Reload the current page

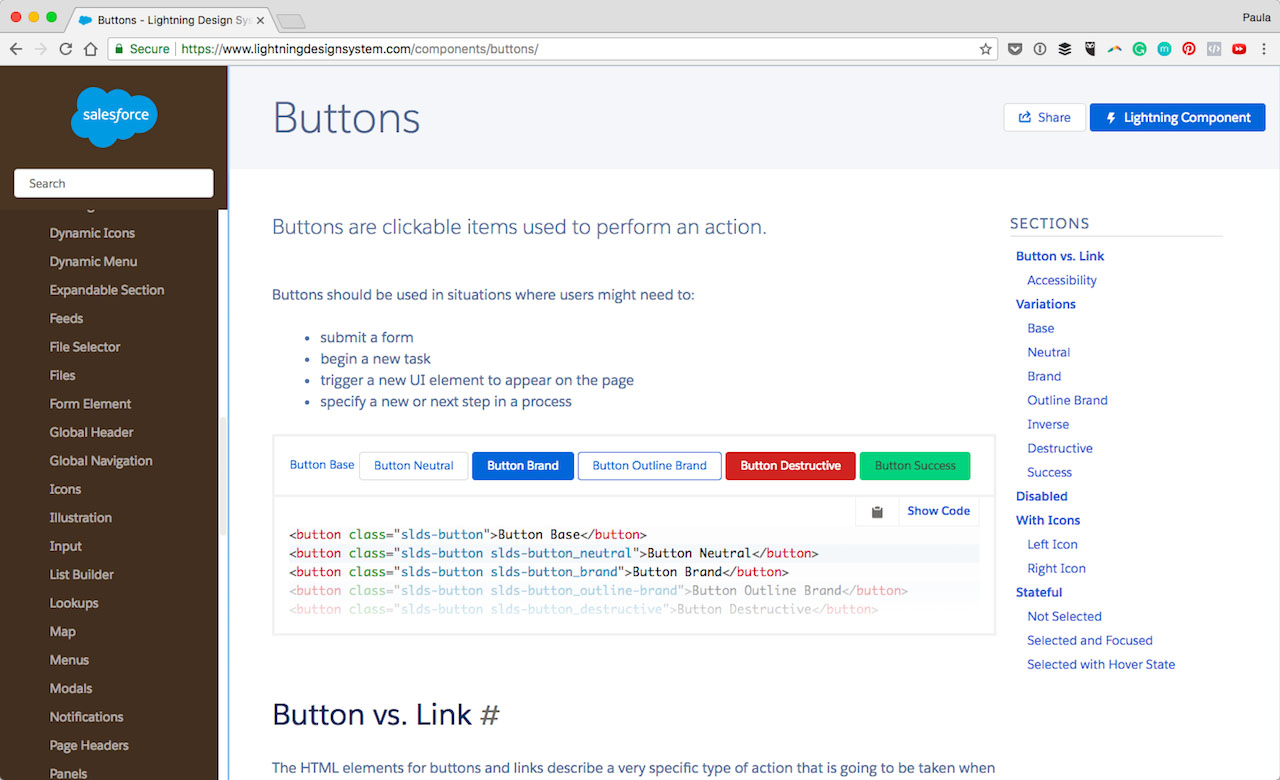click(66, 49)
